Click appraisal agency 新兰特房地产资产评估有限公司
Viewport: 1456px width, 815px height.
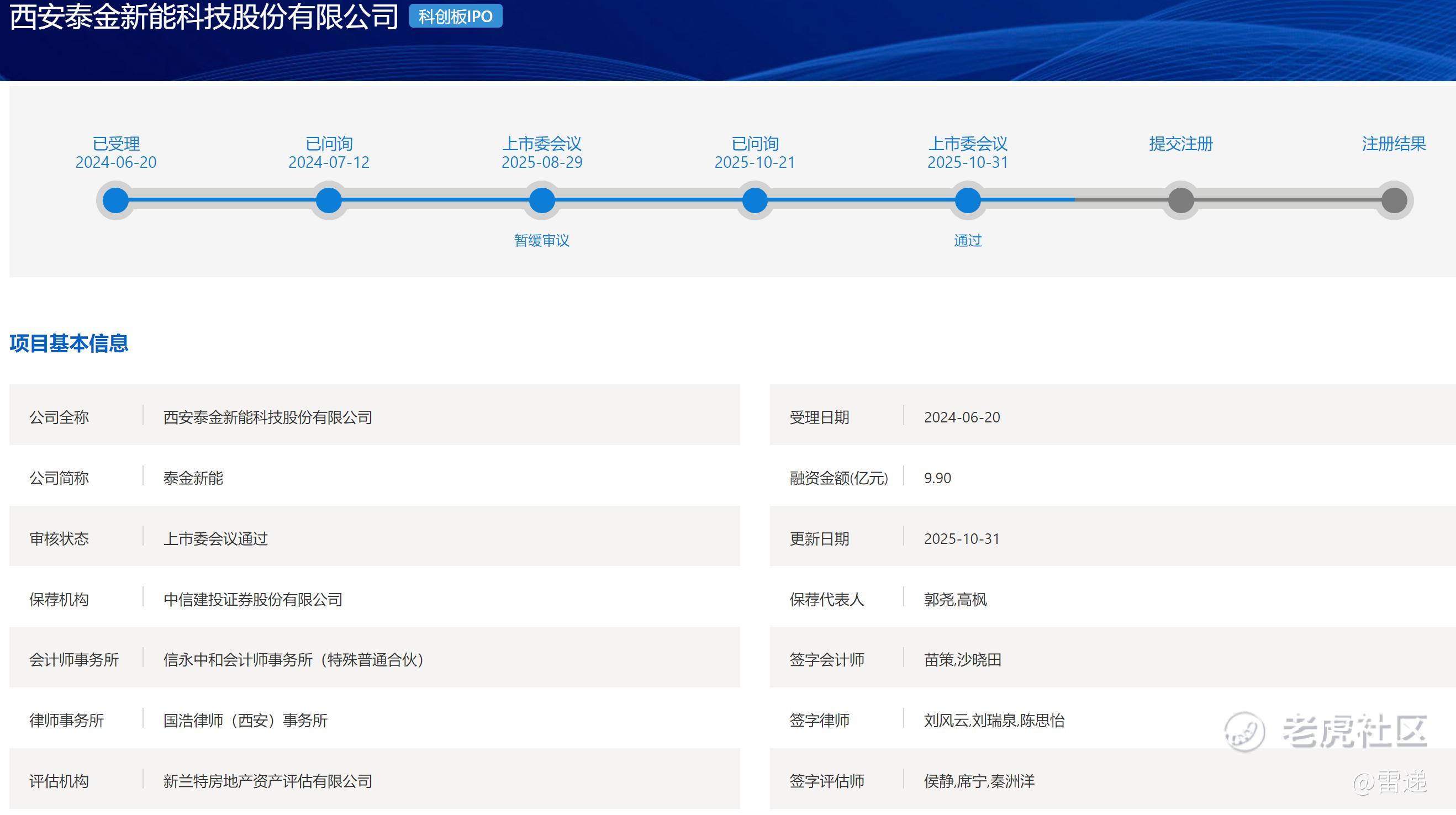(x=267, y=781)
